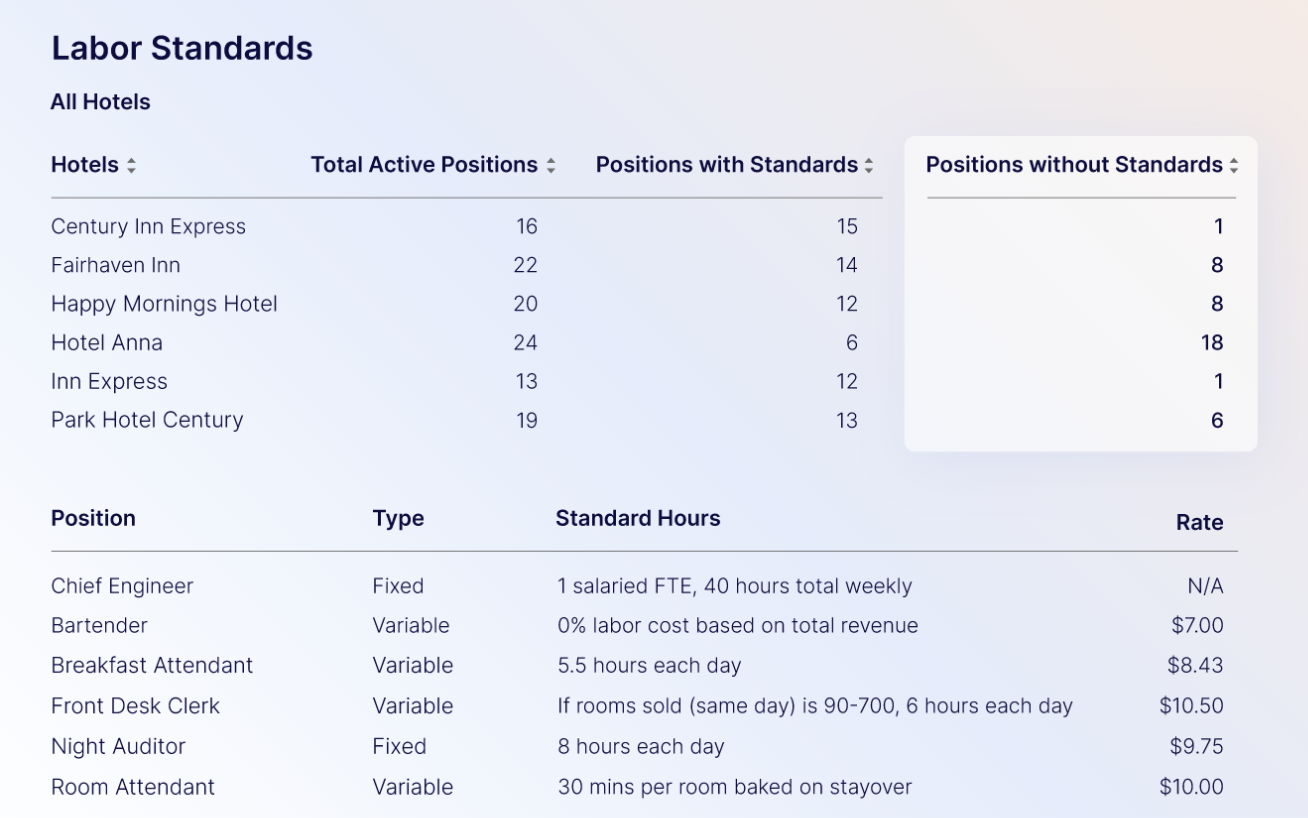The height and width of the screenshot is (818, 1308).
Task: Click the Chief Engineer position row
Action: pos(122,586)
